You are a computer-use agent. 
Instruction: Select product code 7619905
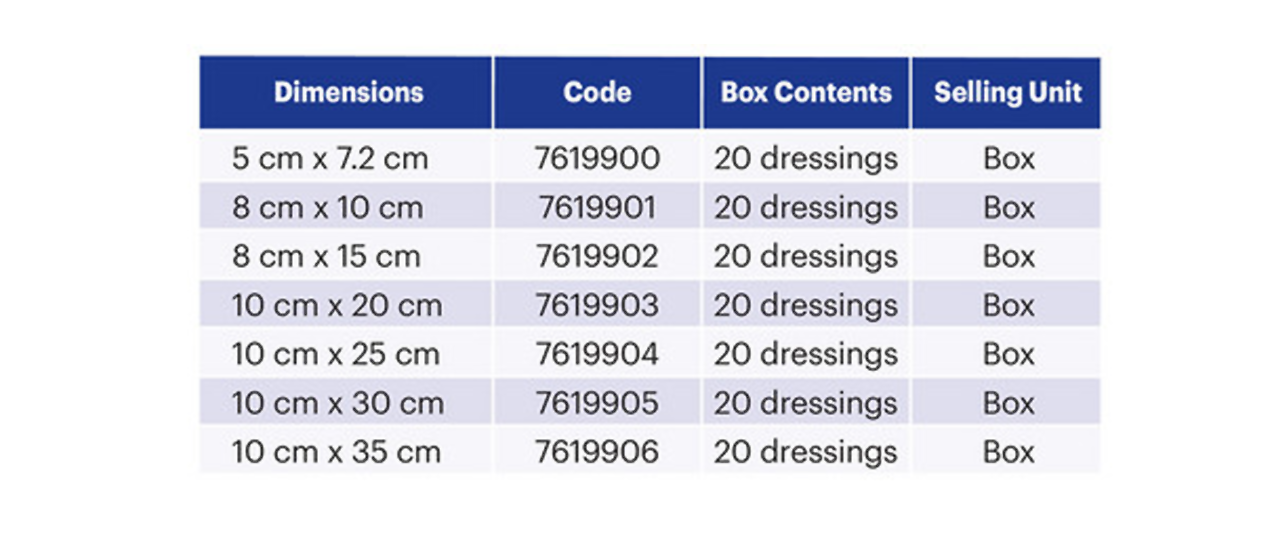pos(597,404)
